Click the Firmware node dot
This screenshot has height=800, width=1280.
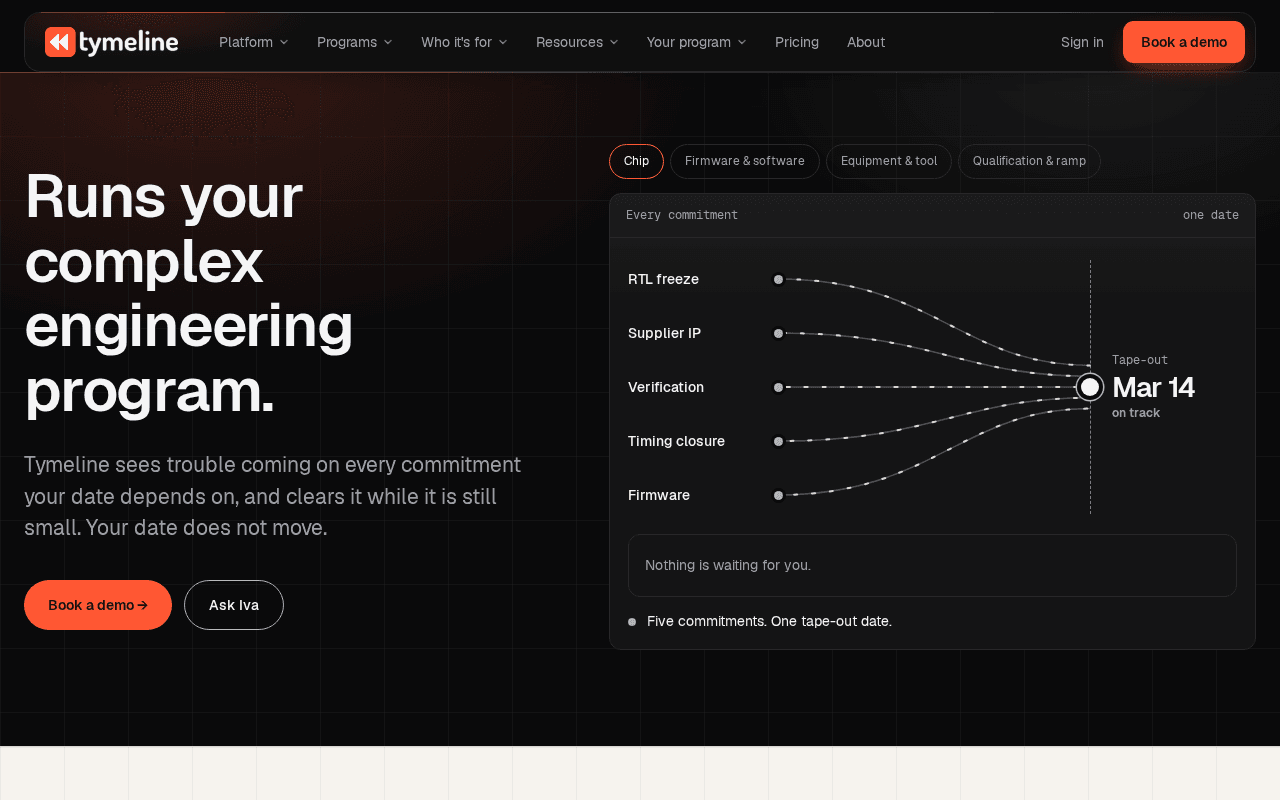[x=778, y=495]
